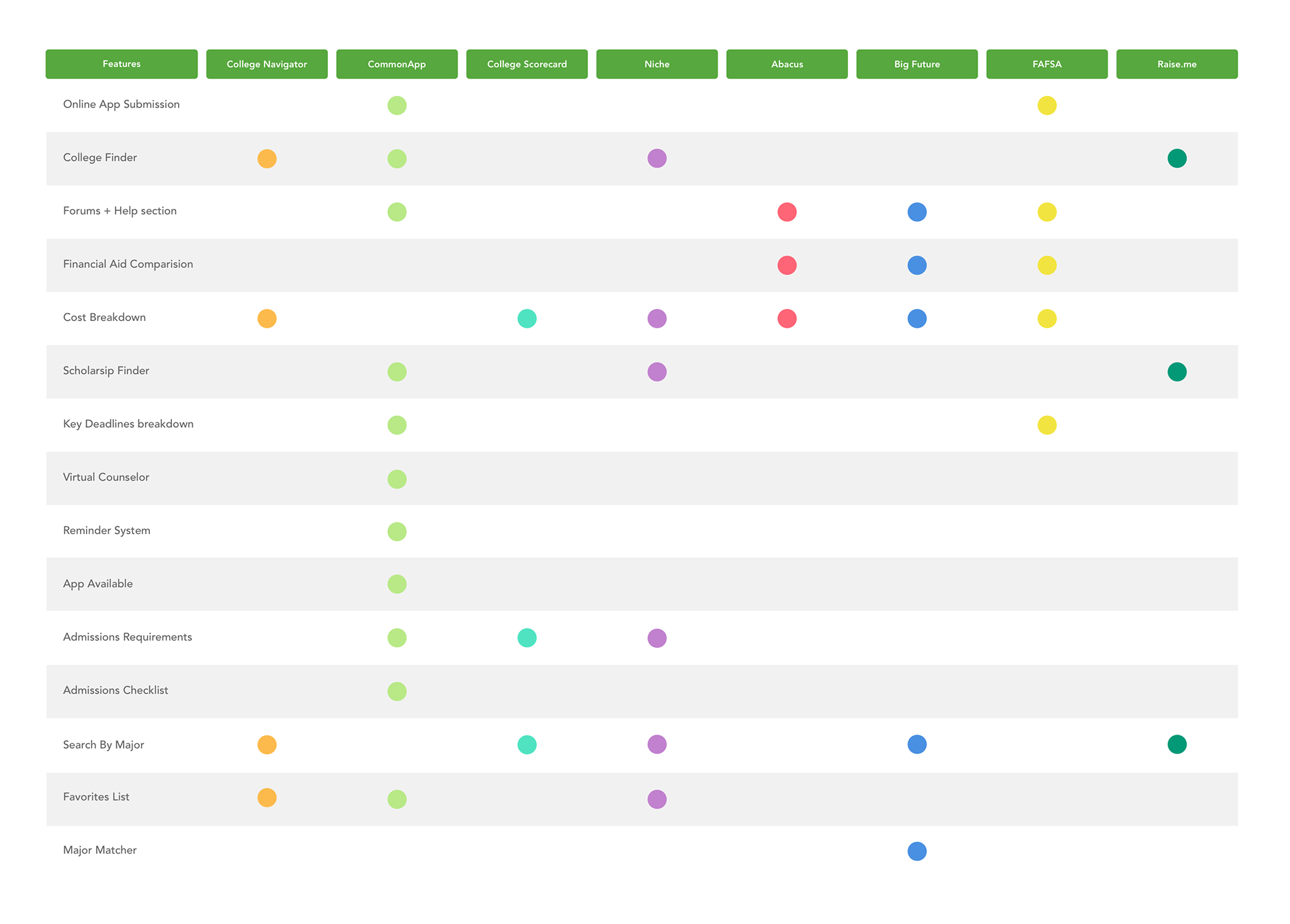Click CommonApp's green dot for Admissions Checklist
1290x924 pixels.
(x=397, y=691)
